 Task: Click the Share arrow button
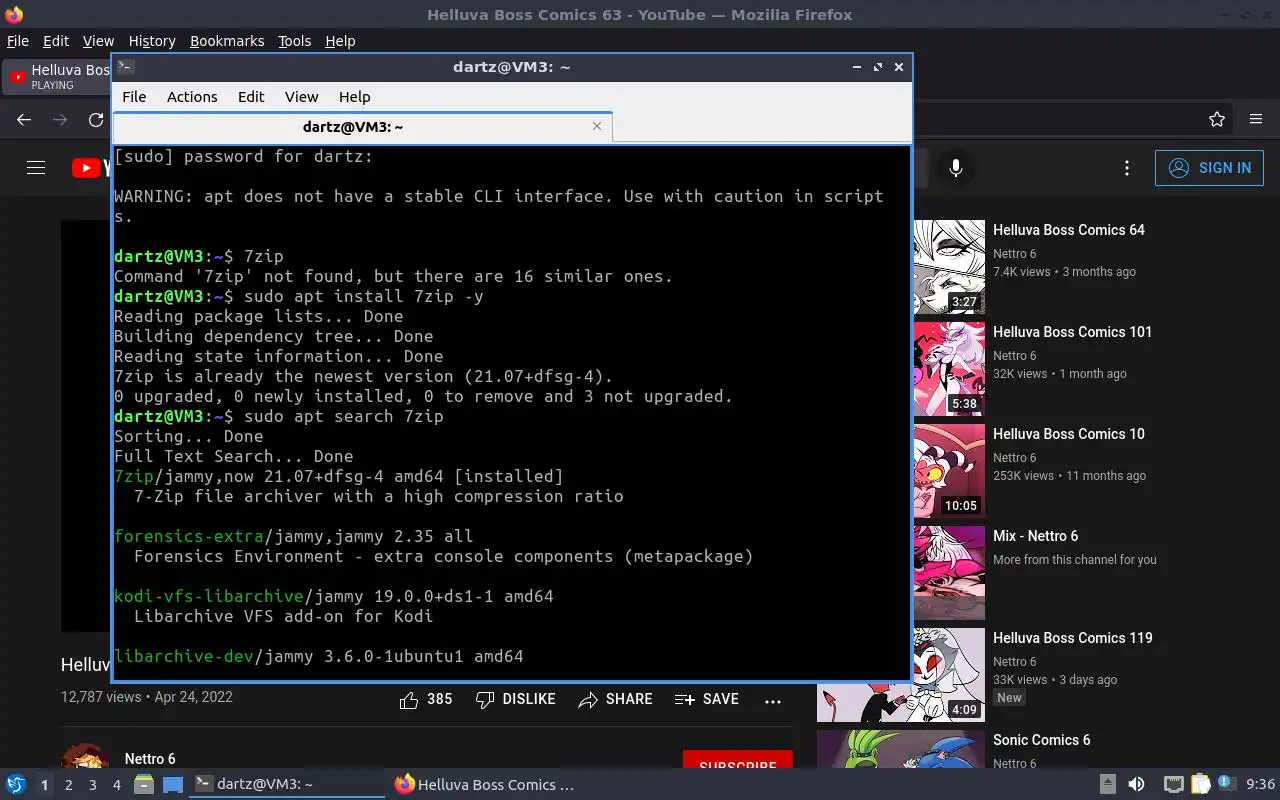pos(615,700)
